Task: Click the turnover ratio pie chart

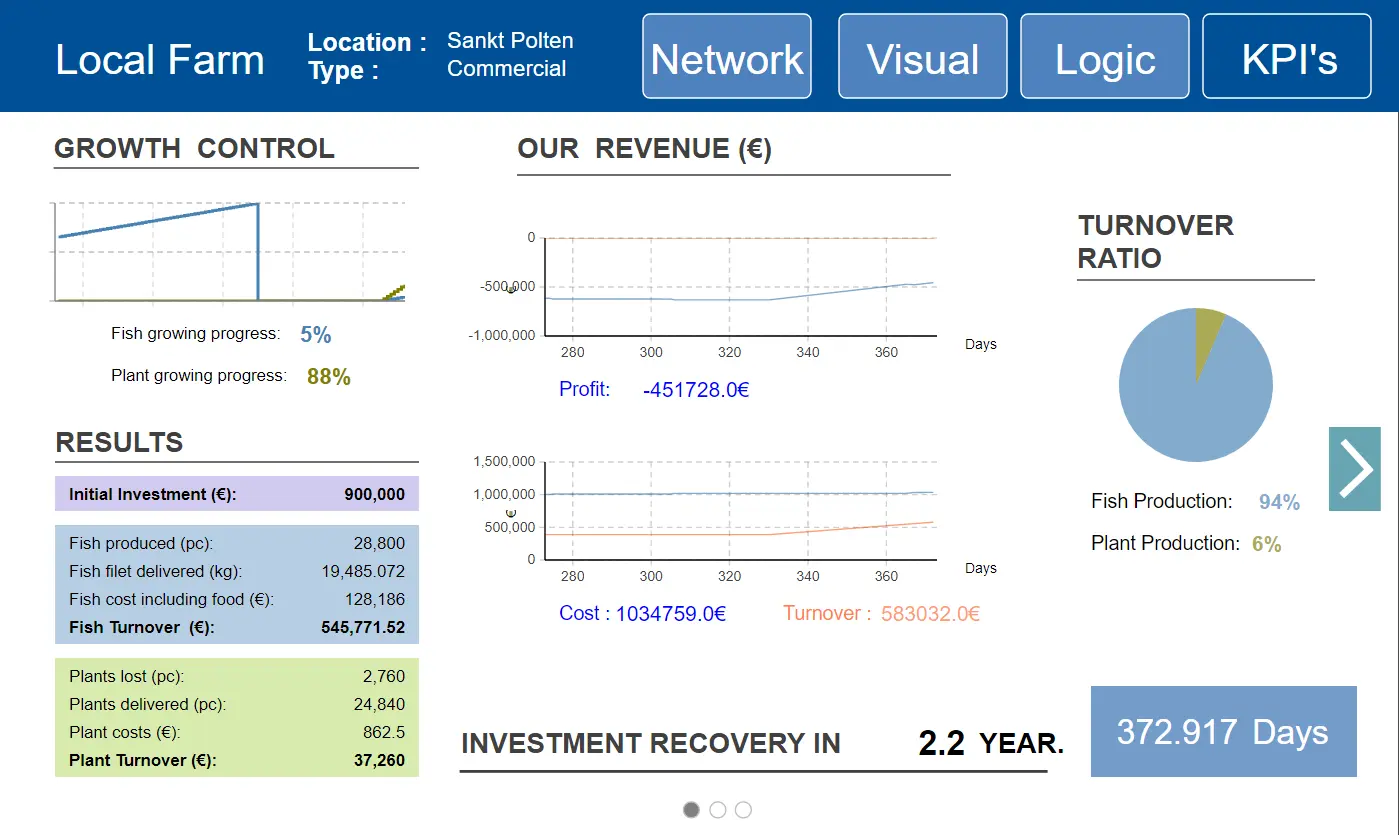Action: pos(1195,385)
